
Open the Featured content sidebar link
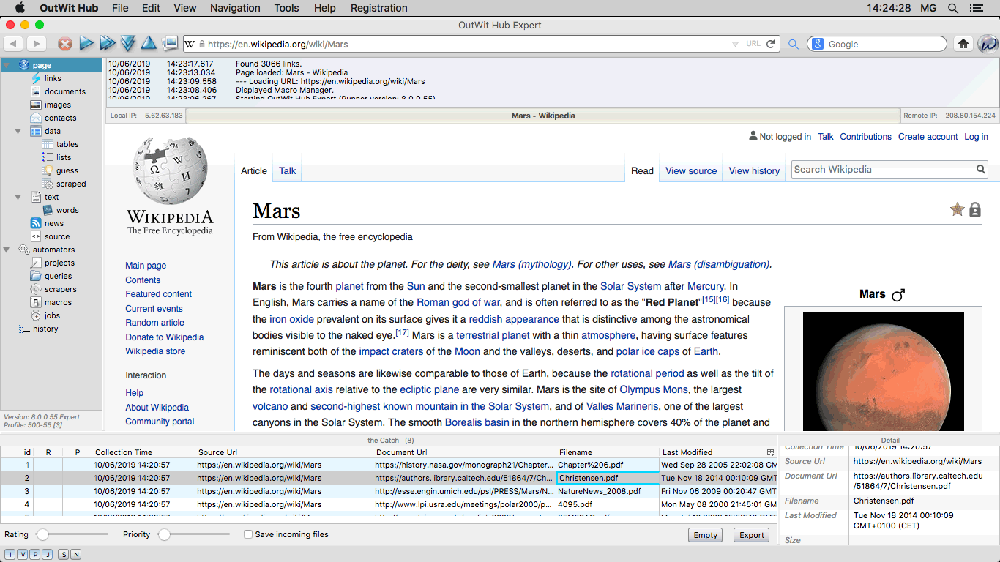158,294
